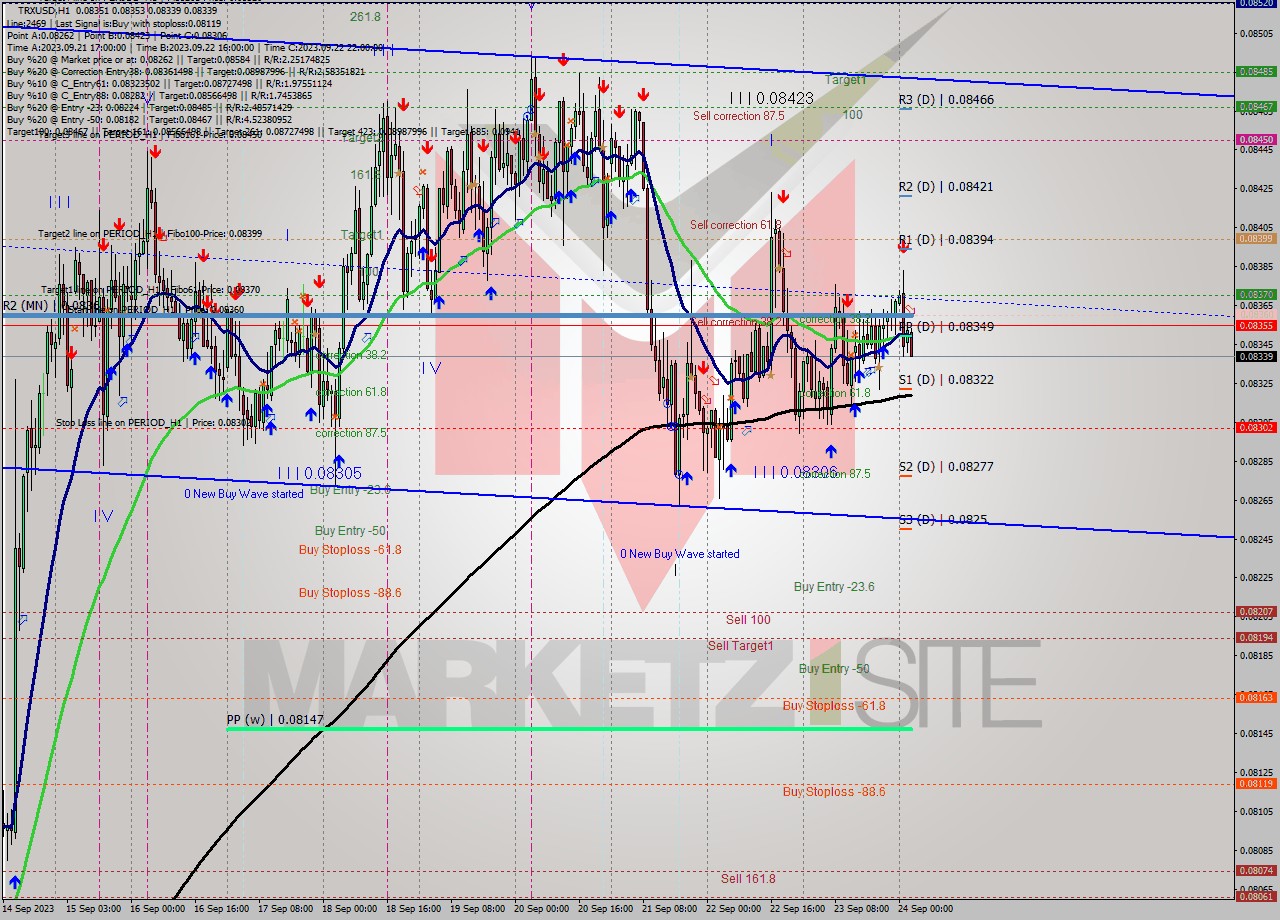Click the R1 (D) | 0.08394 pivot label
This screenshot has width=1280, height=920.
946,240
